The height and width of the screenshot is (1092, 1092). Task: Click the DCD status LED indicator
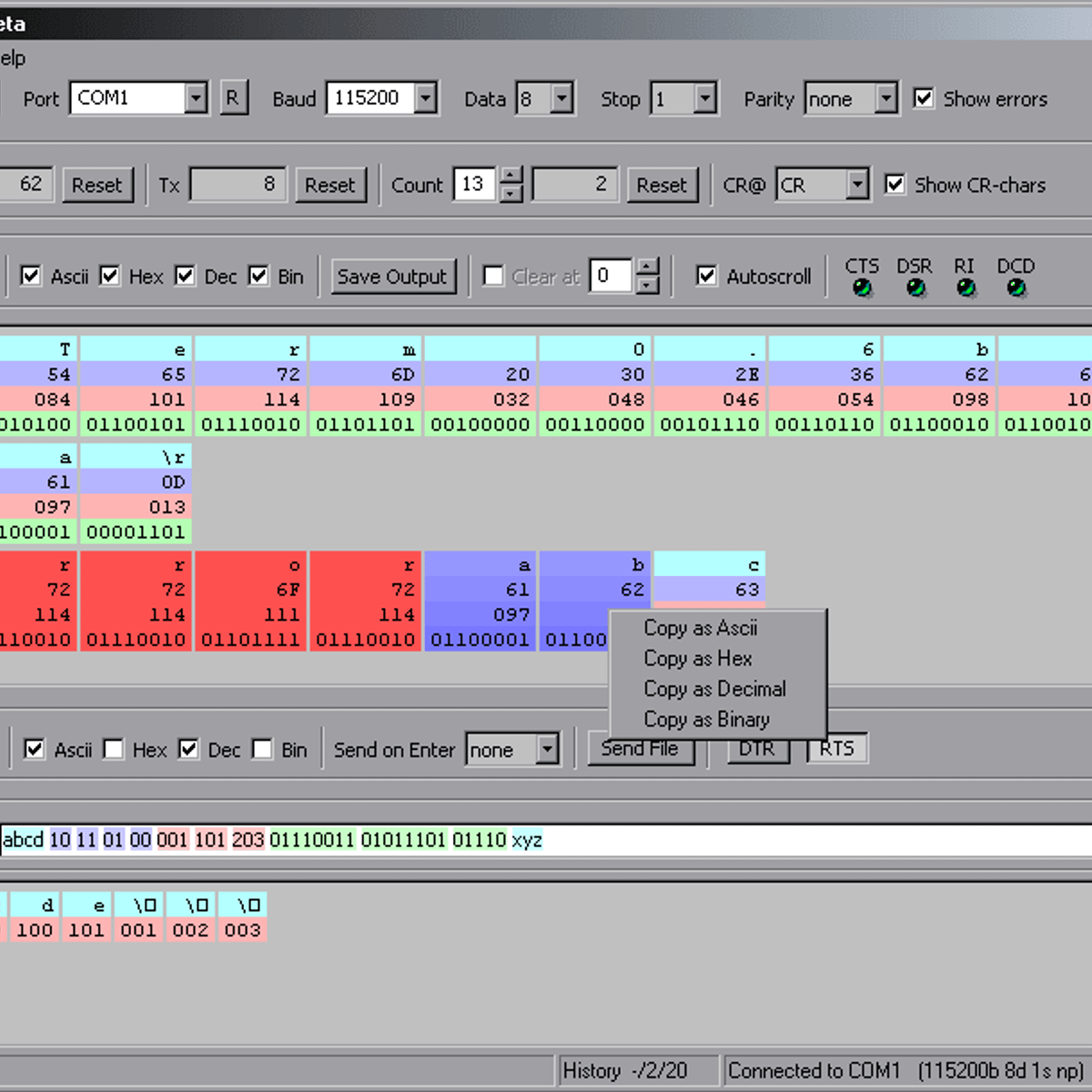(x=1016, y=288)
